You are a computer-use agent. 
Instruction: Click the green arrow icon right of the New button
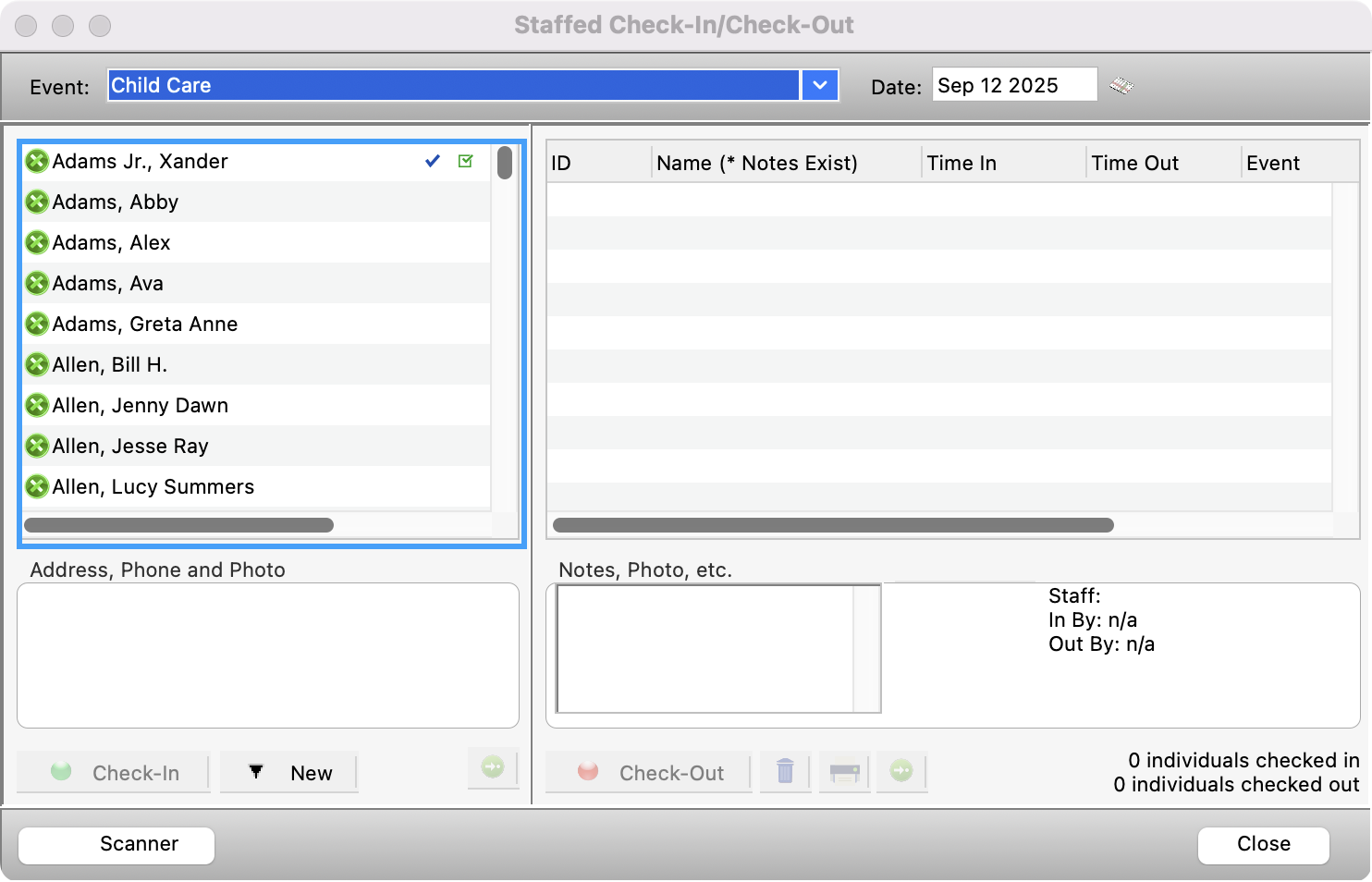click(x=493, y=768)
